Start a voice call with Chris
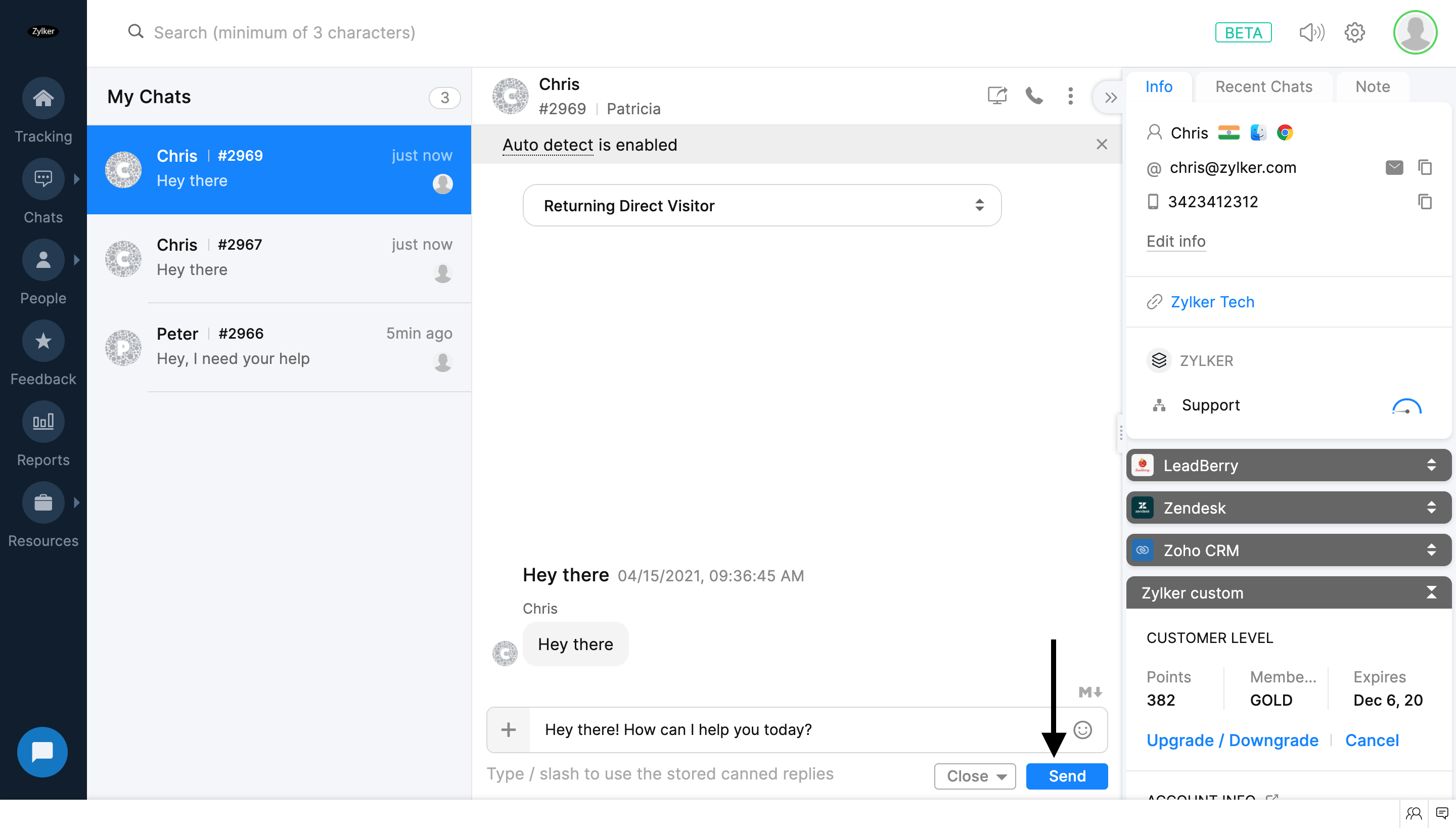The height and width of the screenshot is (828, 1456). tap(1034, 96)
